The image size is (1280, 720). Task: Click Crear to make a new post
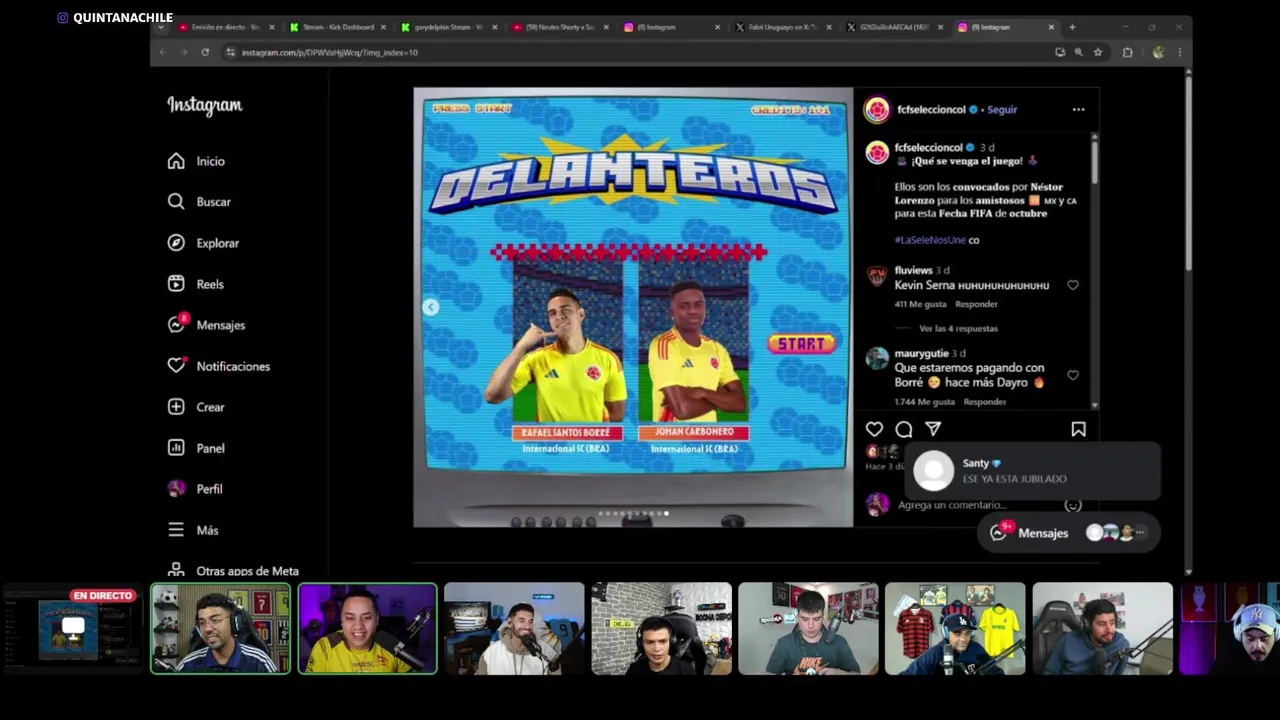pos(197,407)
